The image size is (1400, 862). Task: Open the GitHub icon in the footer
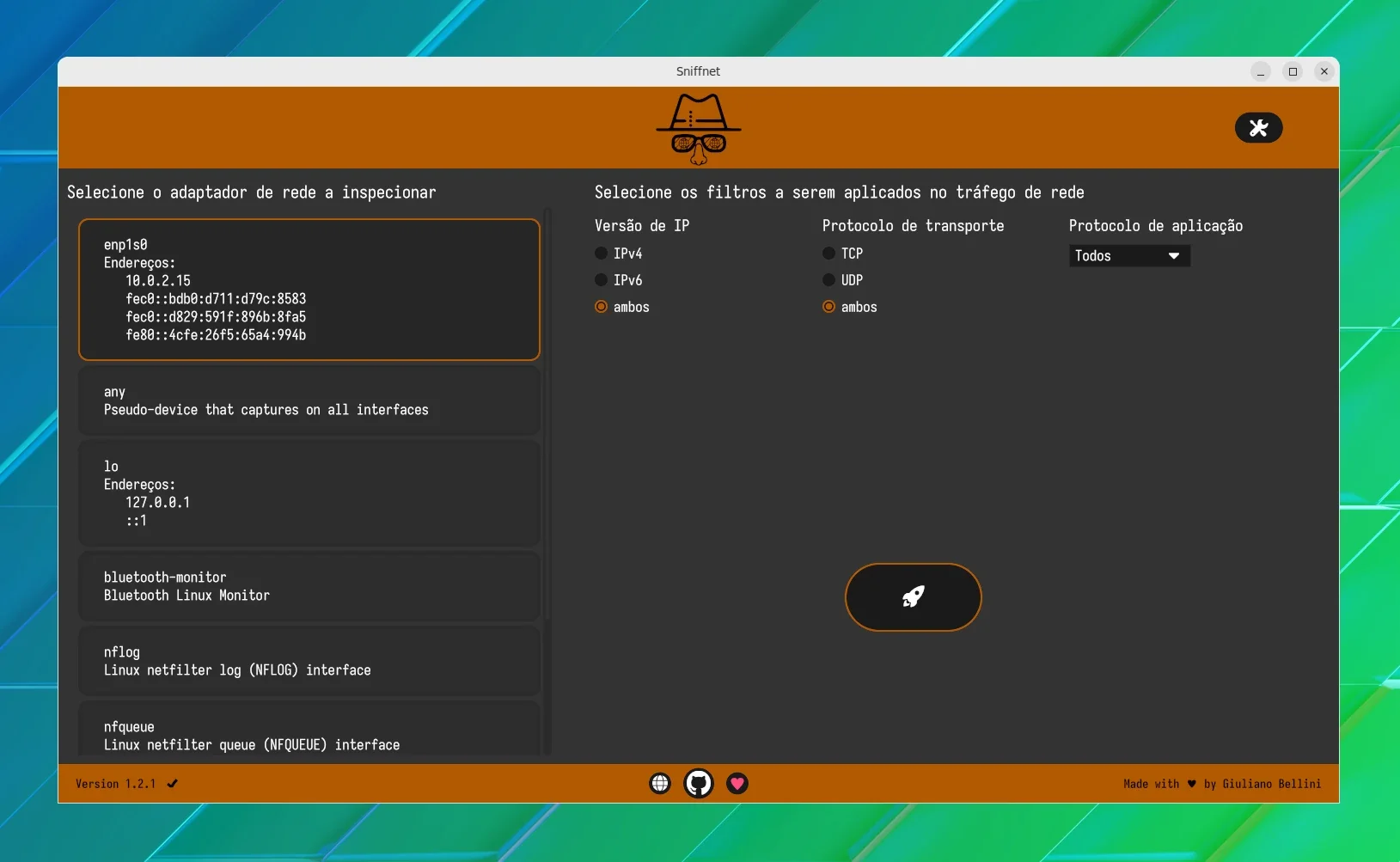pos(699,784)
